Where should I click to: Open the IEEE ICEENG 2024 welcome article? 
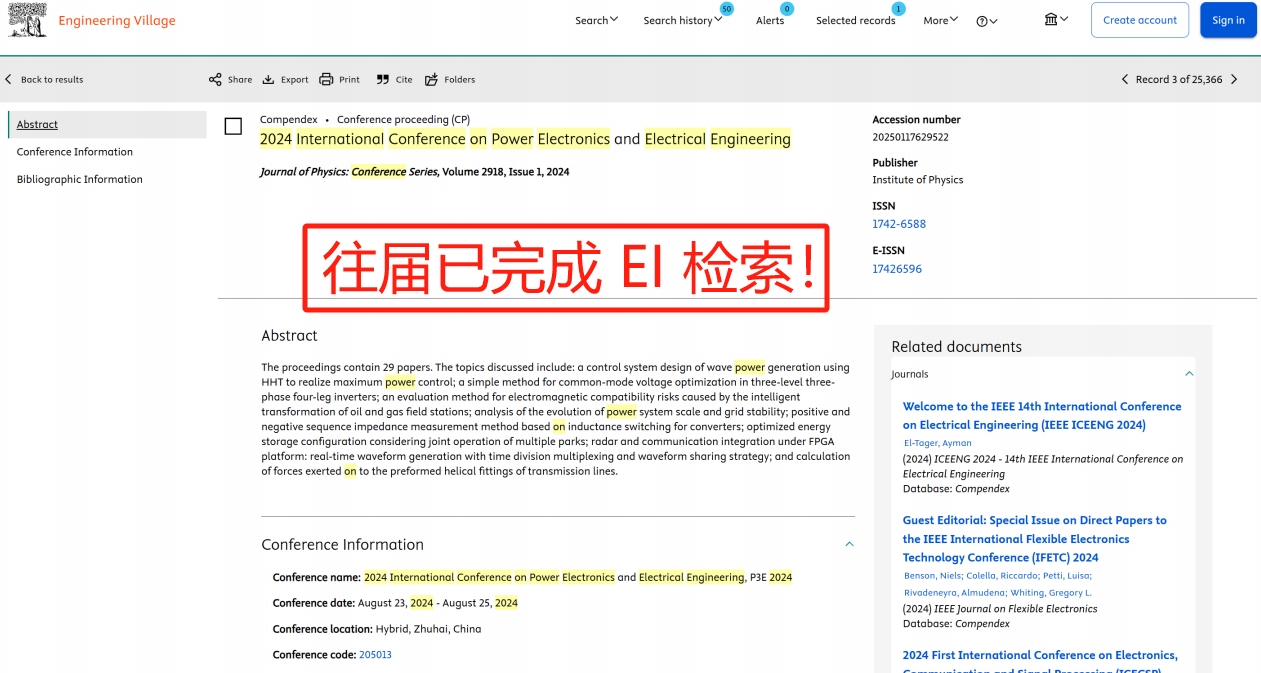[1042, 416]
